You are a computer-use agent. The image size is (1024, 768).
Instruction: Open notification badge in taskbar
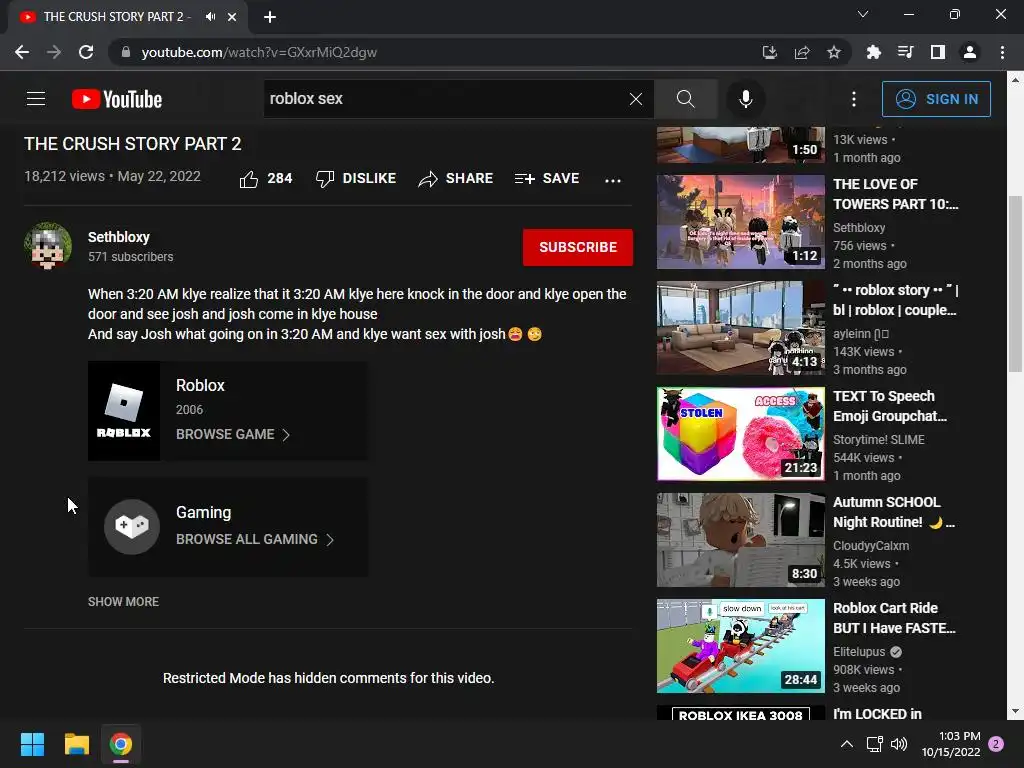pos(996,744)
